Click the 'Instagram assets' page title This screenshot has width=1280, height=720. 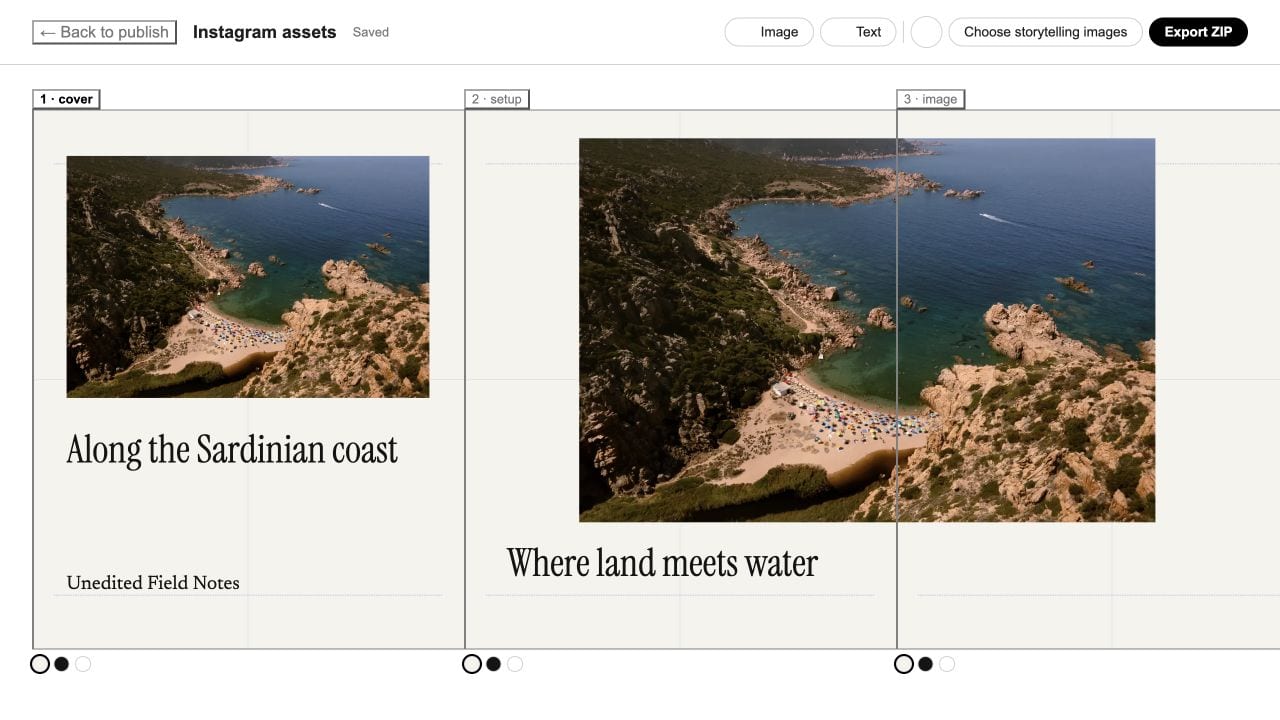264,32
